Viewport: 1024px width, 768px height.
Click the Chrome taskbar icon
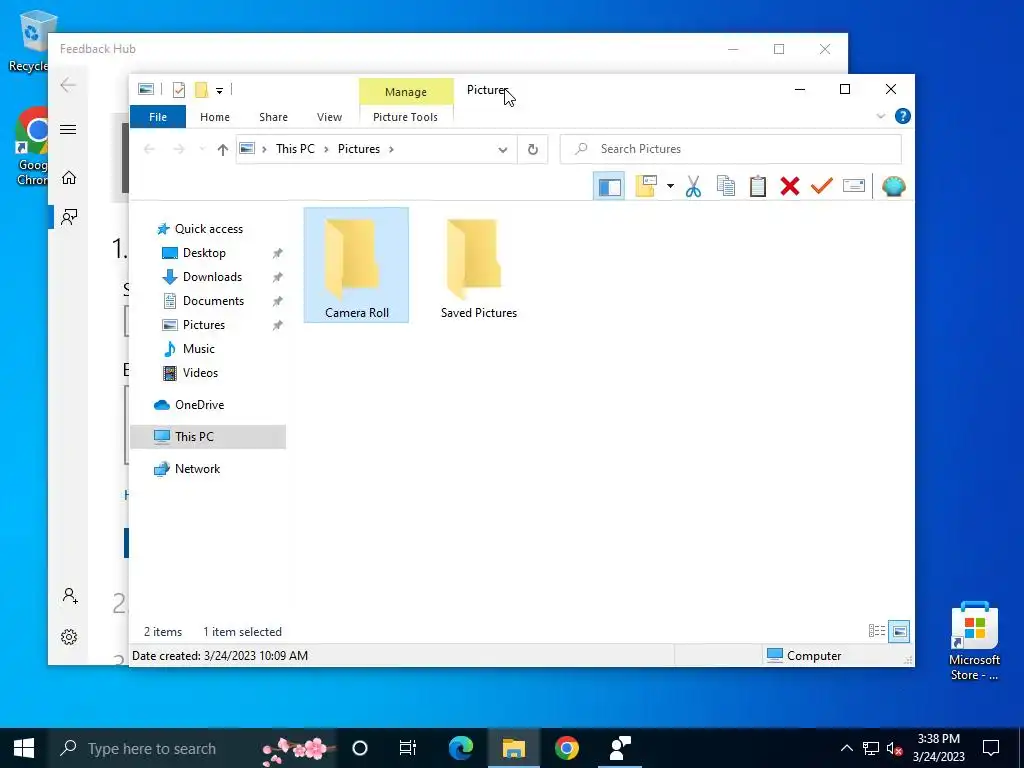567,748
